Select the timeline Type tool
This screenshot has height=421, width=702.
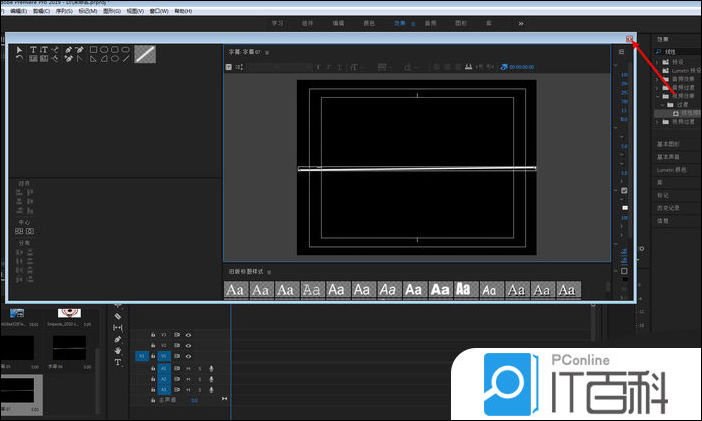tap(117, 363)
